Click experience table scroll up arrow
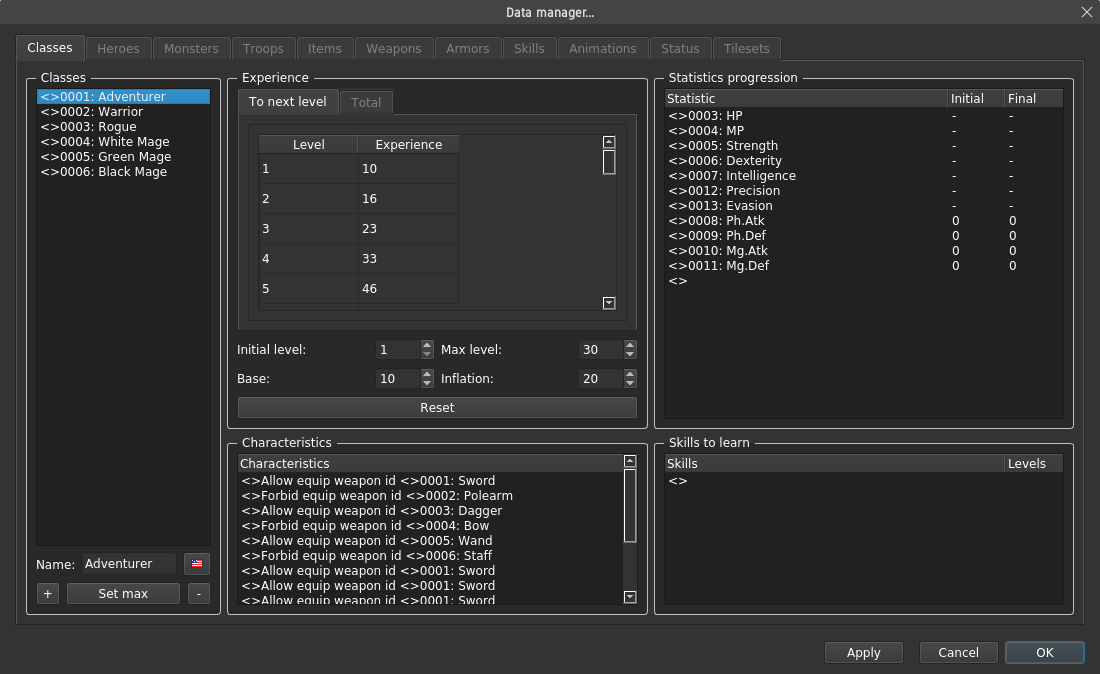The image size is (1100, 674). 609,142
